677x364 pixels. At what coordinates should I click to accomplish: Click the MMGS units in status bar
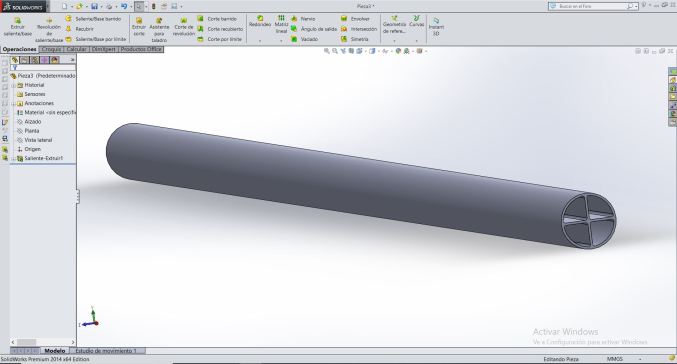point(614,359)
